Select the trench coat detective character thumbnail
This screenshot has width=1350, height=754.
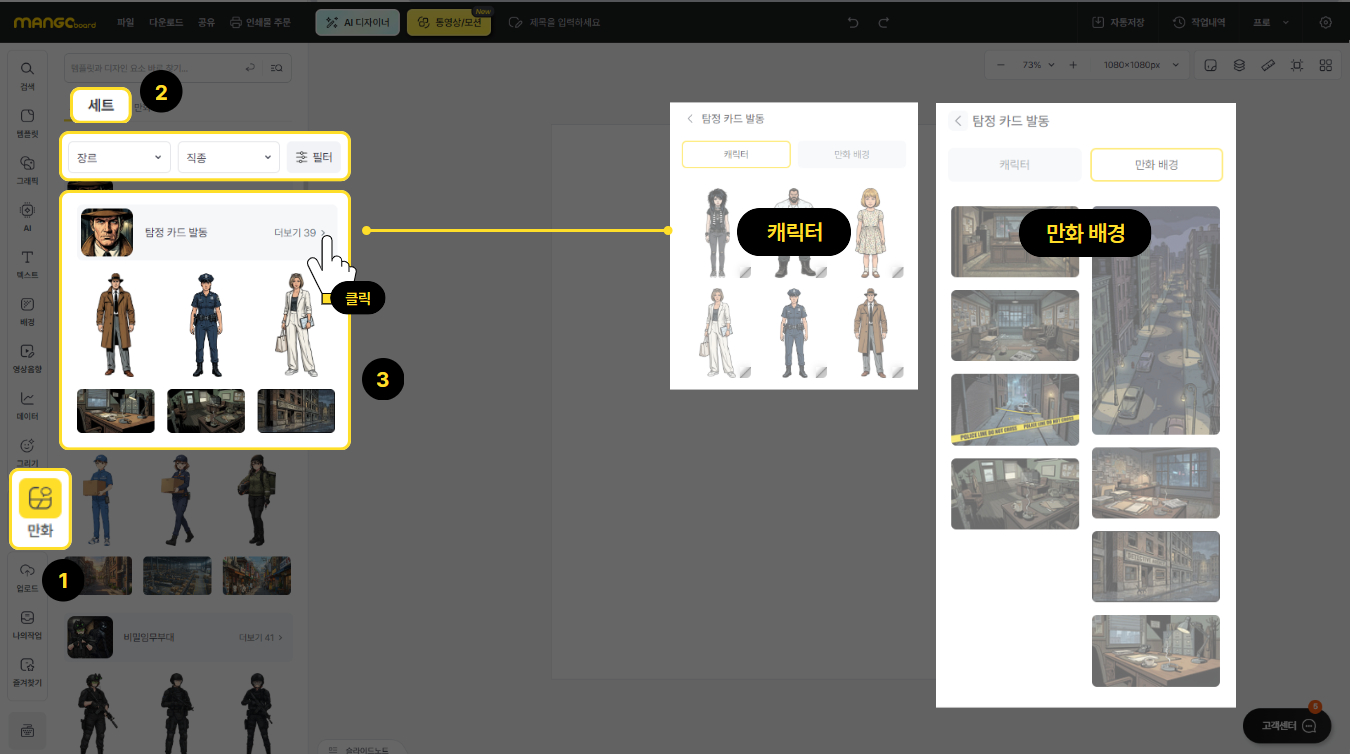pos(116,325)
